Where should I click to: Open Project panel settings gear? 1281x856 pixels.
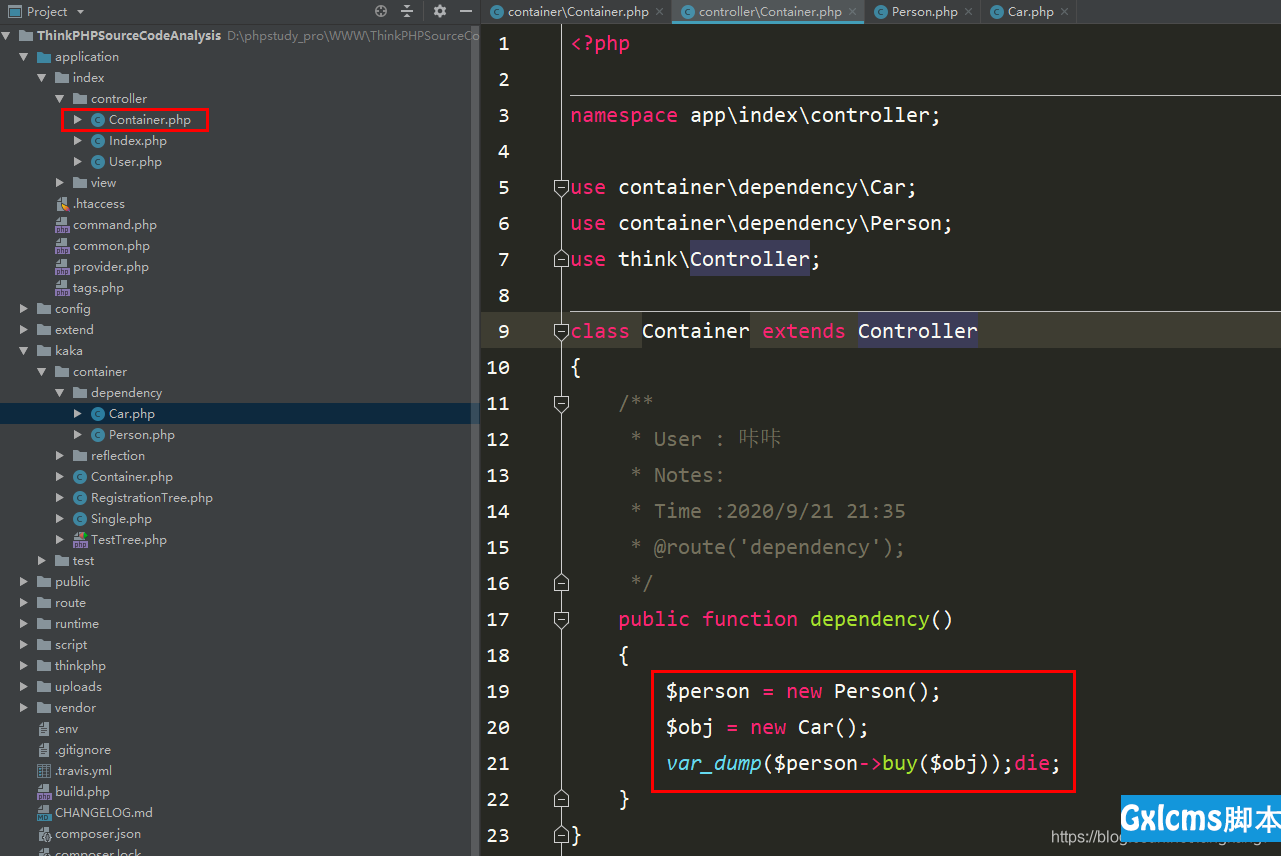[440, 11]
